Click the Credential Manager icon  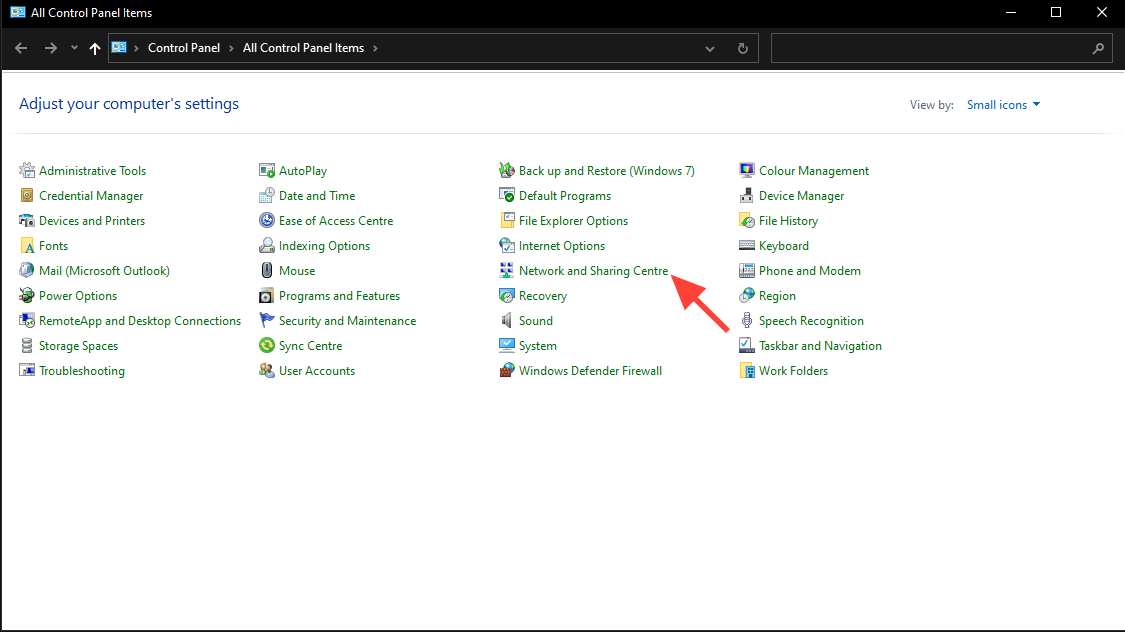click(x=27, y=196)
